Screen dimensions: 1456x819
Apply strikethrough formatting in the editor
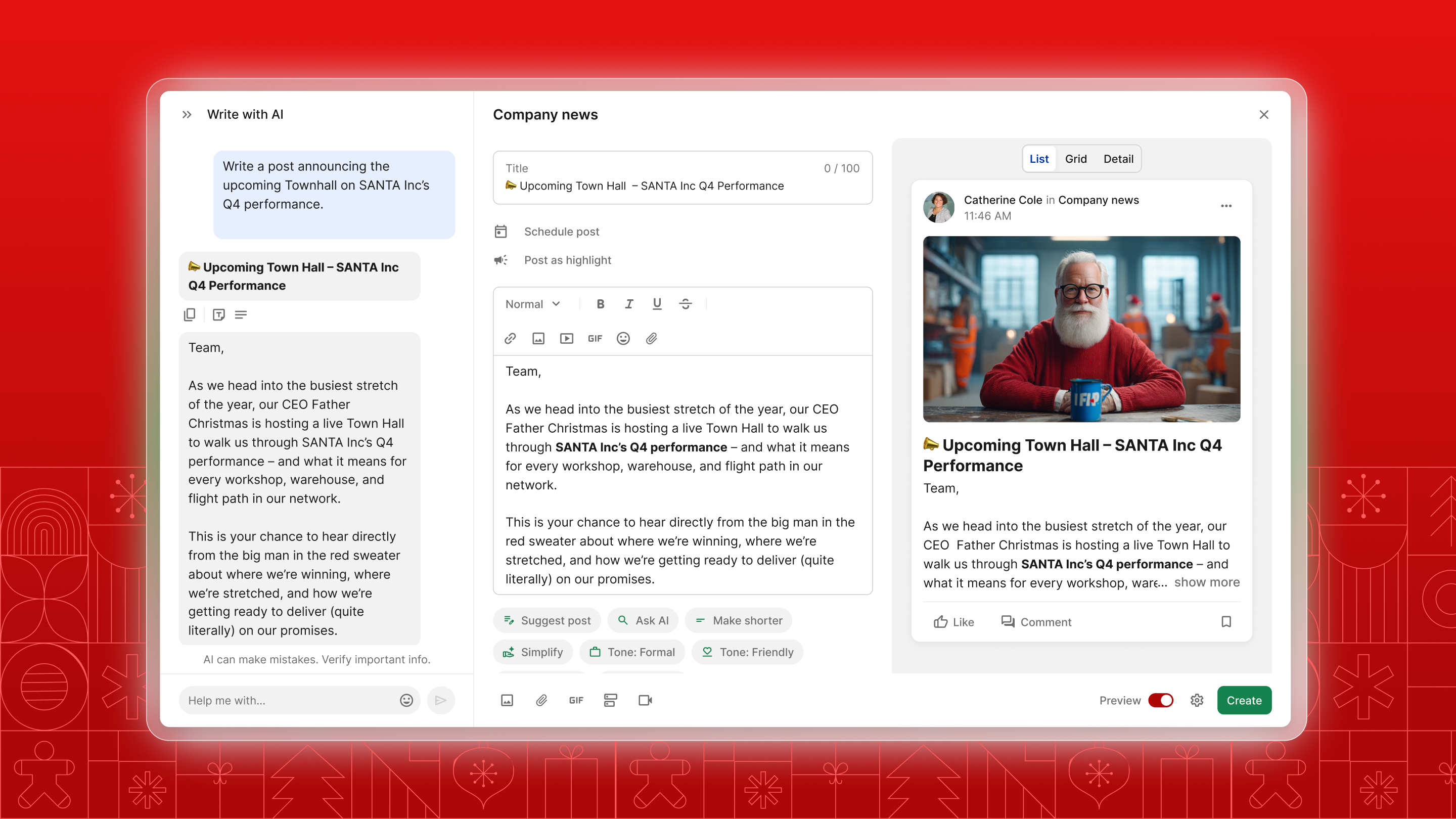[685, 303]
